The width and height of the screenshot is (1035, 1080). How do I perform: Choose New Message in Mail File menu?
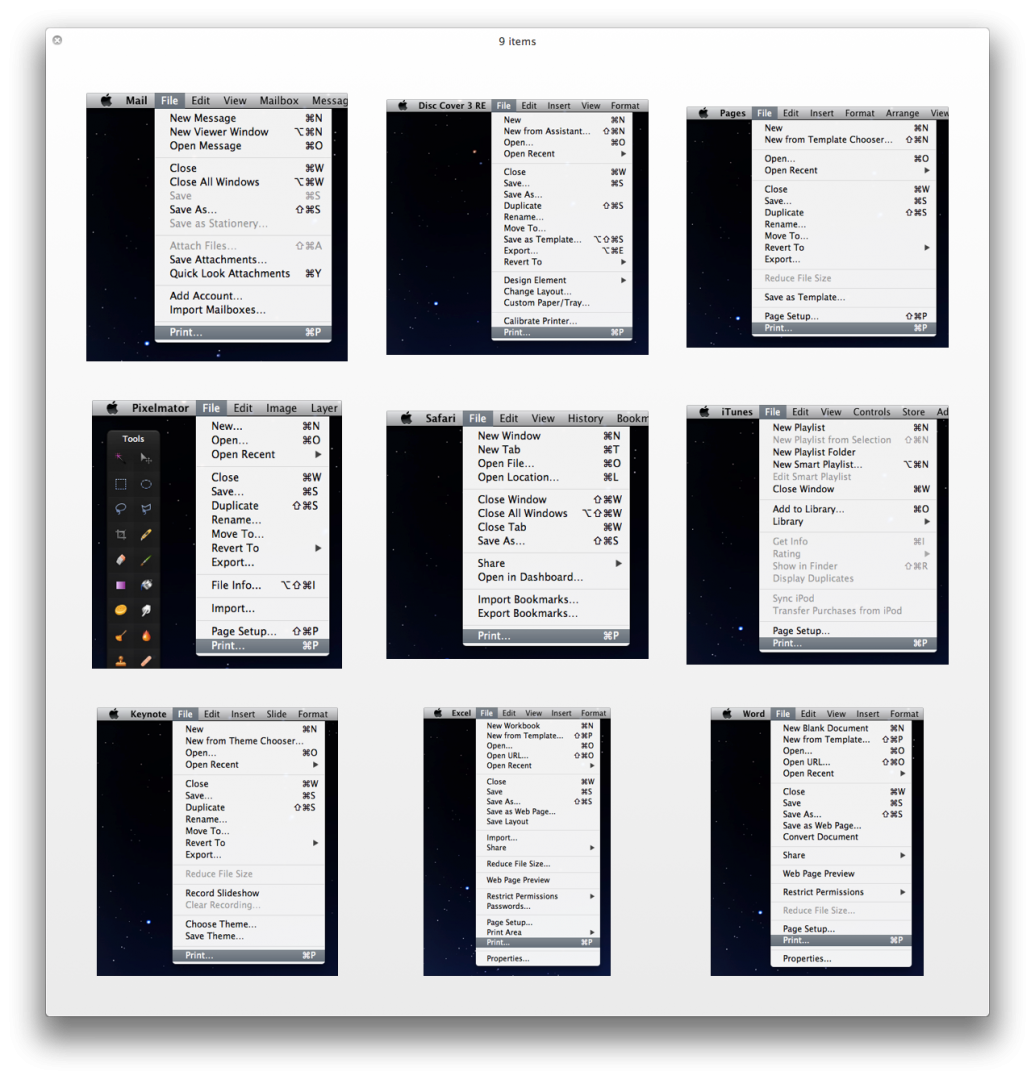point(243,118)
